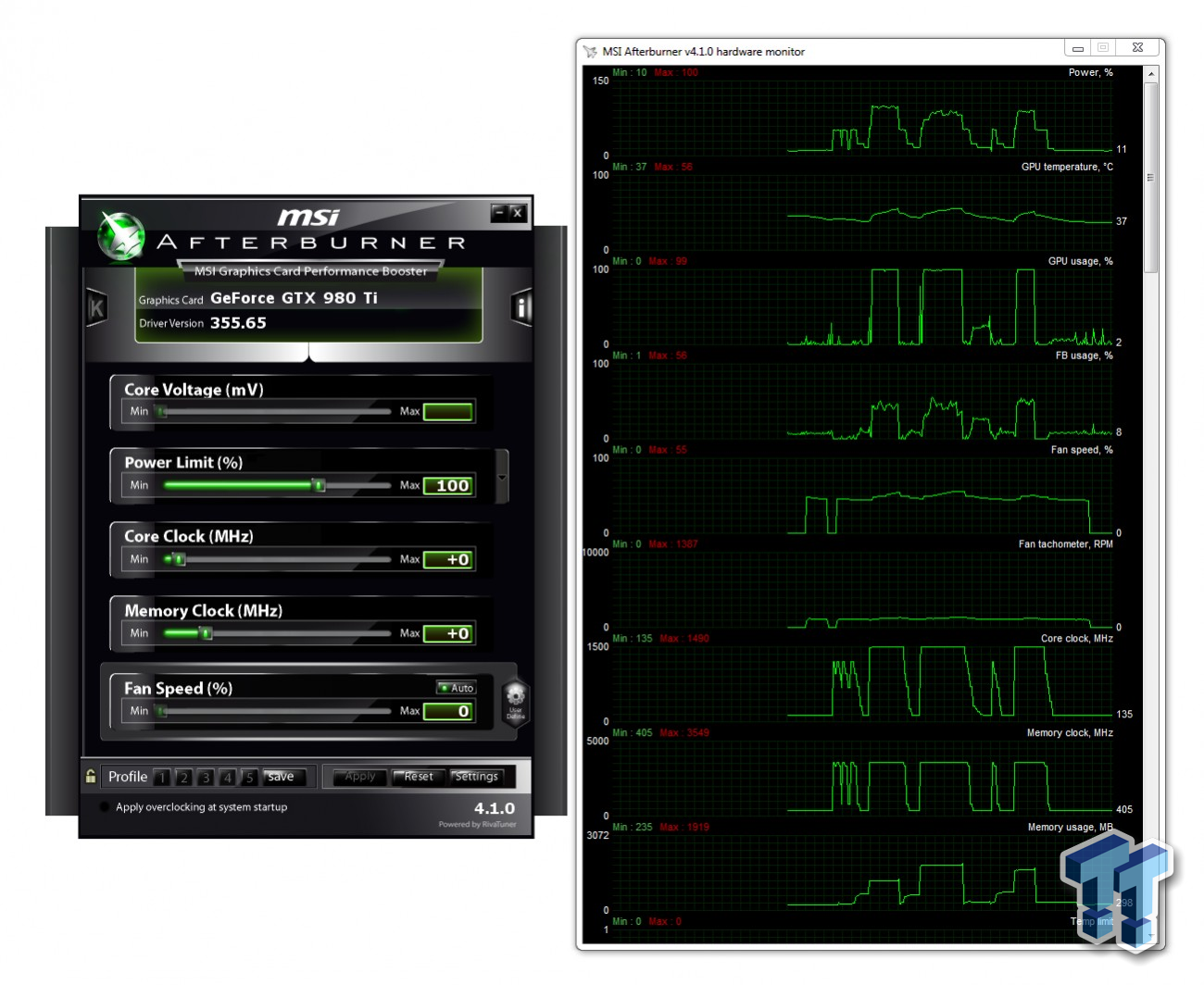The width and height of the screenshot is (1204, 985).
Task: Click the Core Clock +0 value field
Action: click(x=449, y=560)
